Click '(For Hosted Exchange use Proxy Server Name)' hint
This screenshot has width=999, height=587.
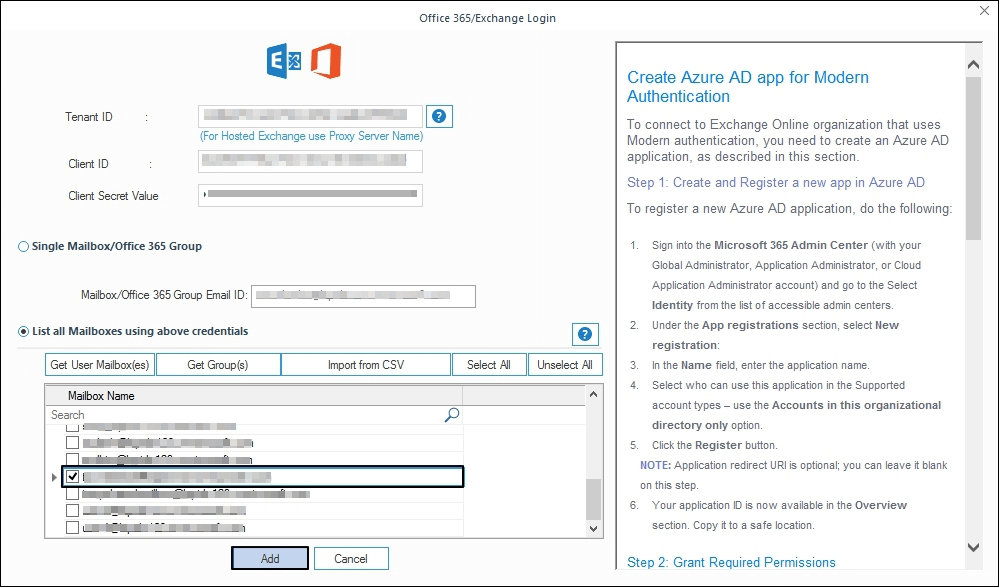pos(312,136)
